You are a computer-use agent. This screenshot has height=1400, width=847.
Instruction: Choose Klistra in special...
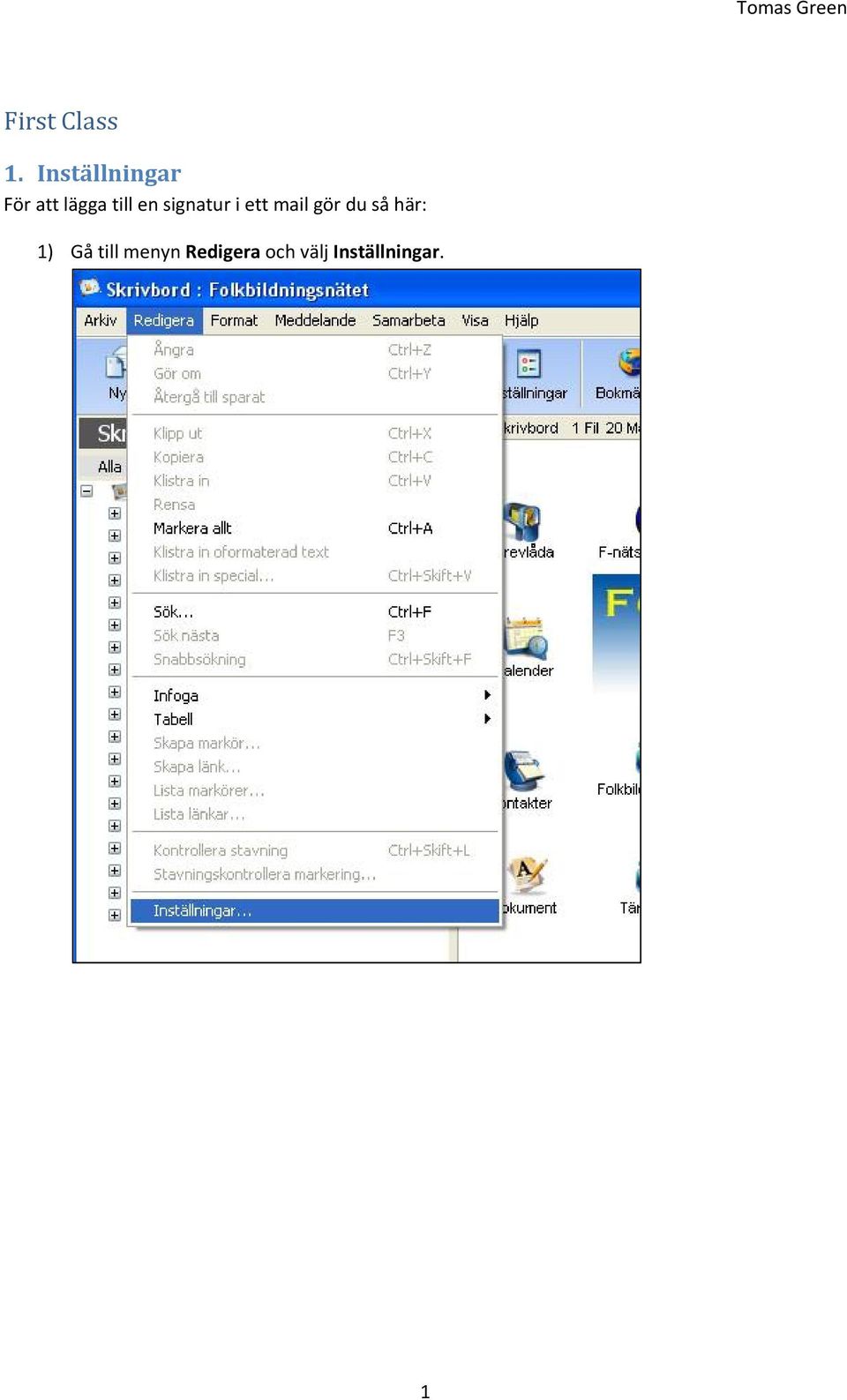tap(315, 576)
